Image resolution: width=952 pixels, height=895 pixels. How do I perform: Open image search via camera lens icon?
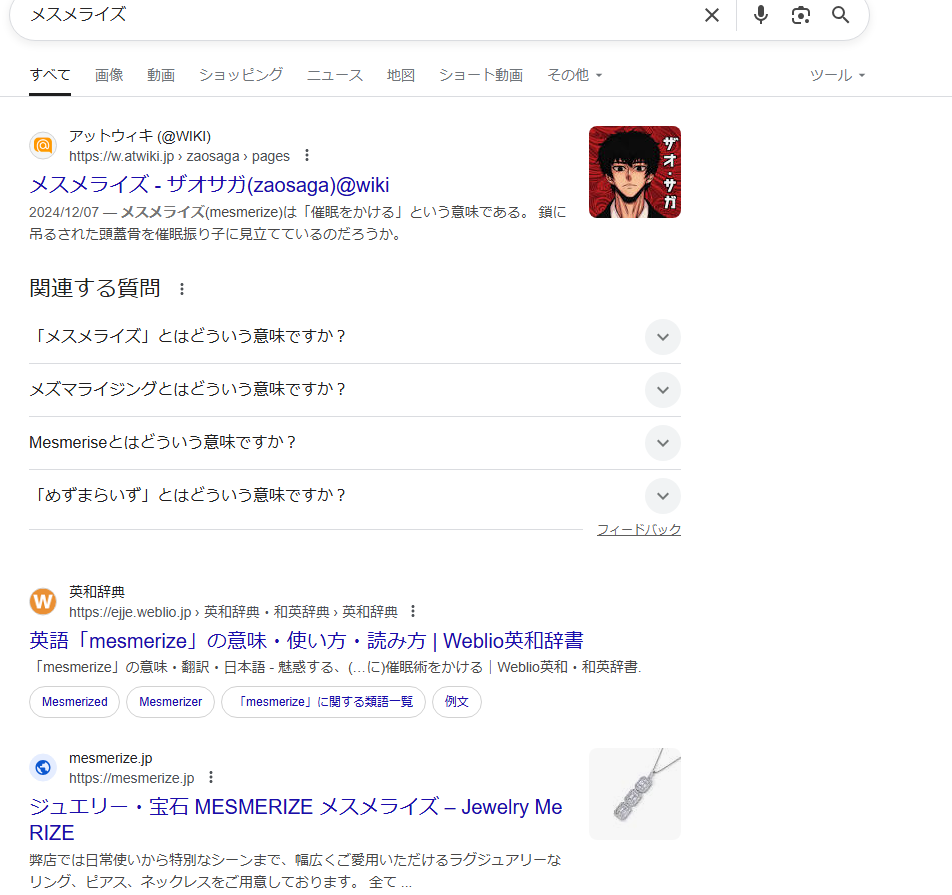pos(801,15)
